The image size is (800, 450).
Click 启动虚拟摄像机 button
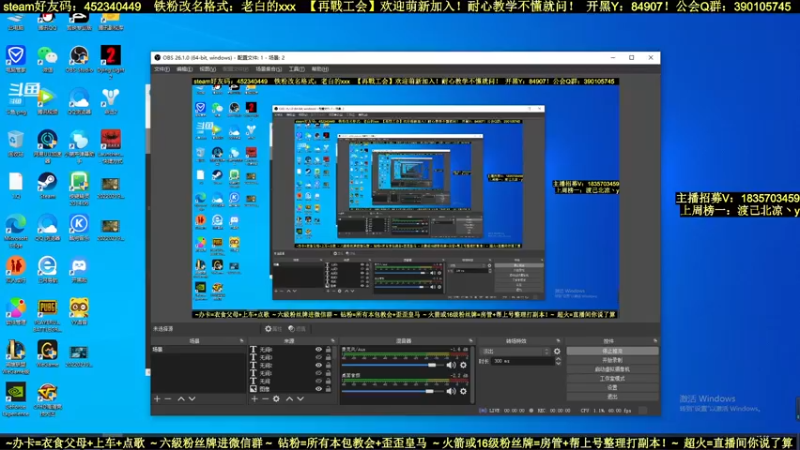coord(612,369)
